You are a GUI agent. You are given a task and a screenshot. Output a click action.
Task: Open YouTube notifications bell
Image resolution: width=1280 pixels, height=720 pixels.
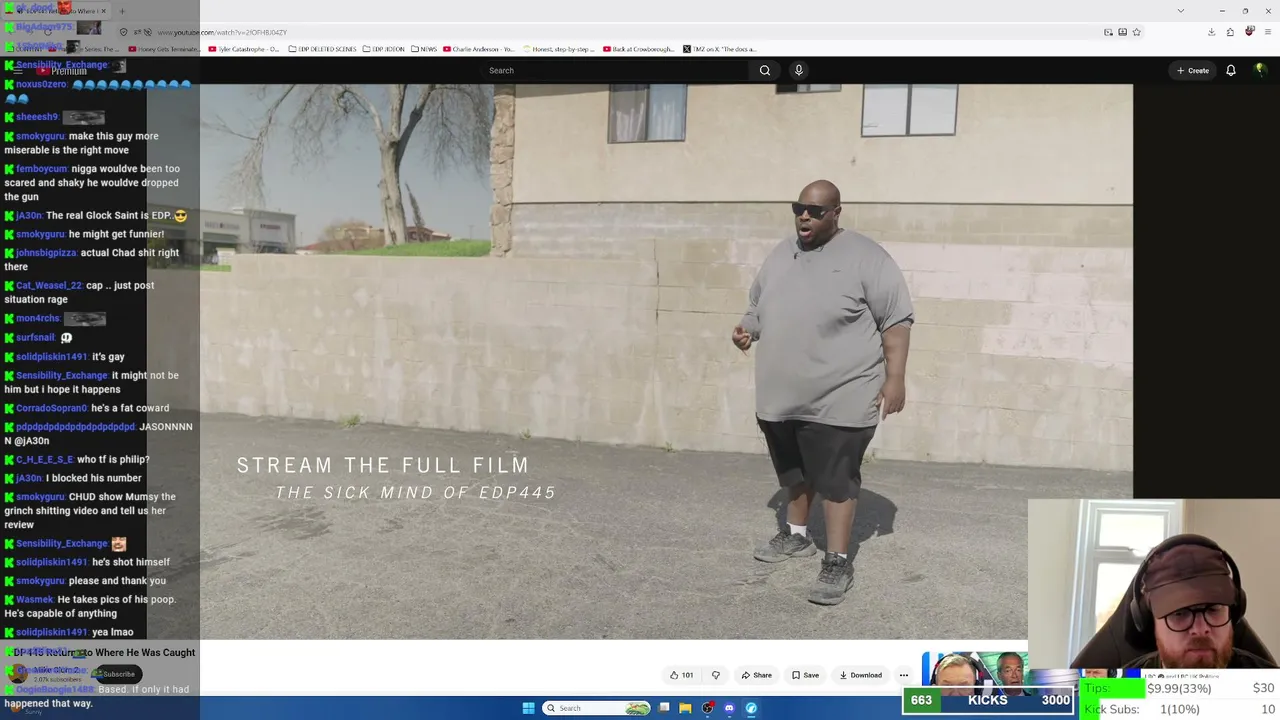pos(1231,70)
